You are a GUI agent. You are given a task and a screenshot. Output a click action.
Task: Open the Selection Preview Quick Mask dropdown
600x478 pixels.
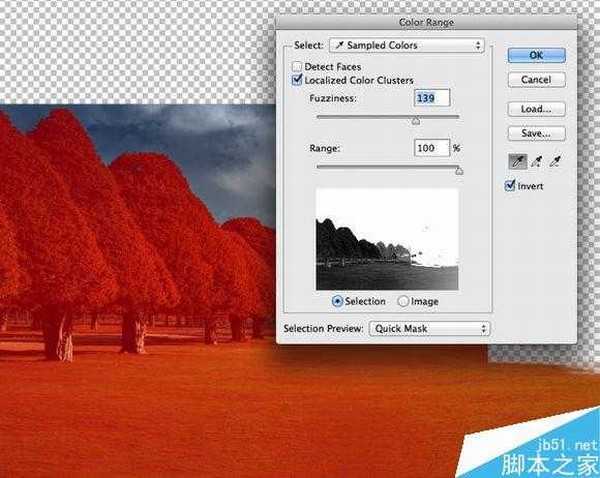429,328
